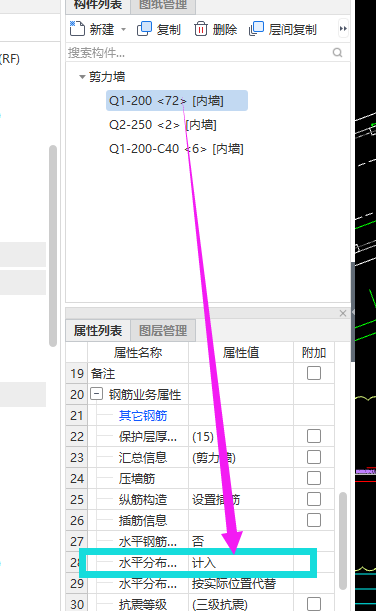
Task: Select row number 19
Action: point(77,373)
